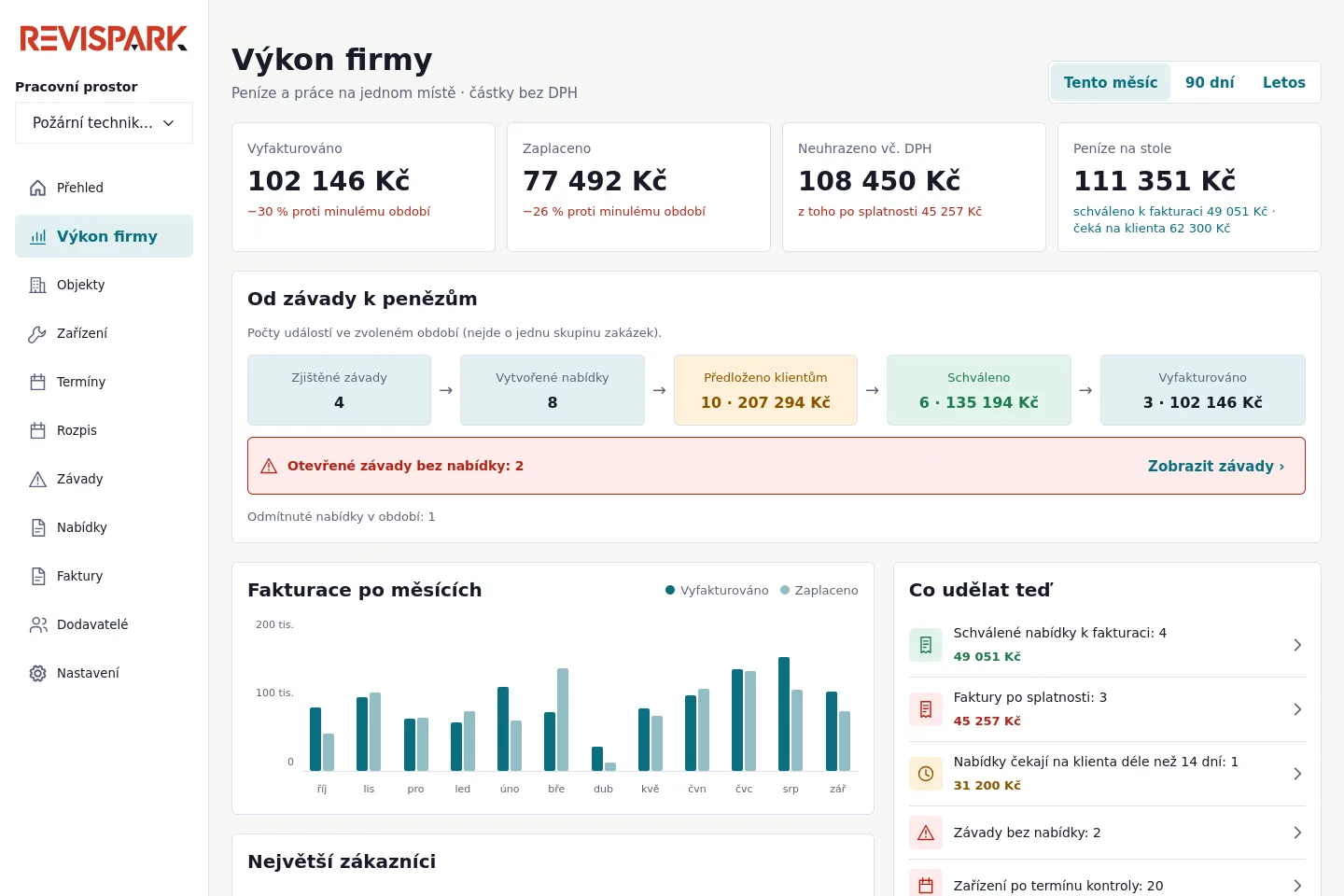Open the Vytvořené nabídky funnel card
The height and width of the screenshot is (896, 1344).
[x=553, y=390]
